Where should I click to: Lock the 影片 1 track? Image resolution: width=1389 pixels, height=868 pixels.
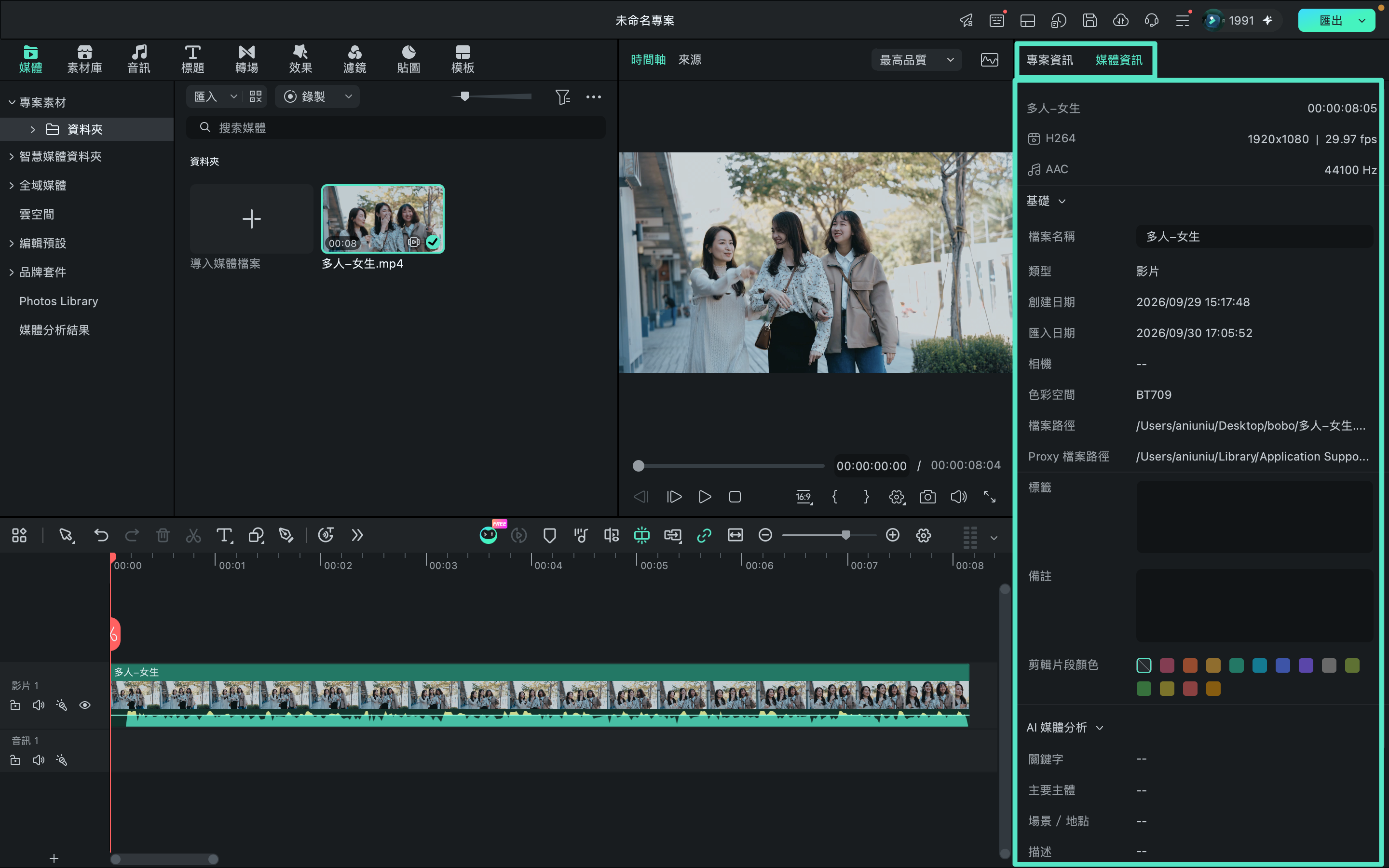tap(15, 705)
